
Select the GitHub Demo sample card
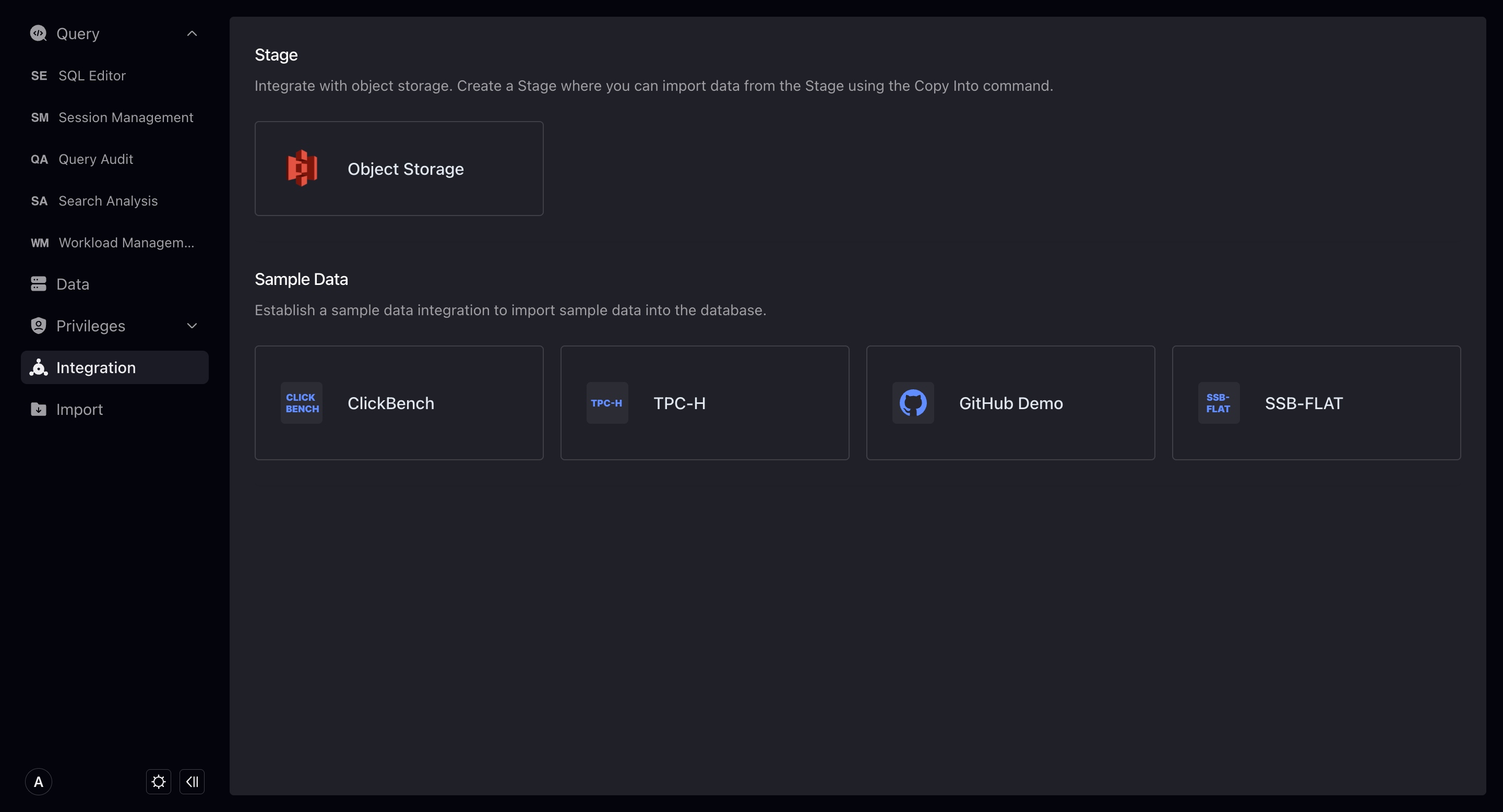(1010, 403)
